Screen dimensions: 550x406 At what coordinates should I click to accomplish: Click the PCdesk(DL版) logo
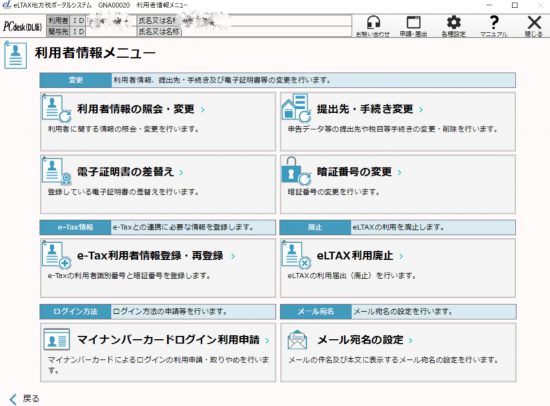coord(23,26)
